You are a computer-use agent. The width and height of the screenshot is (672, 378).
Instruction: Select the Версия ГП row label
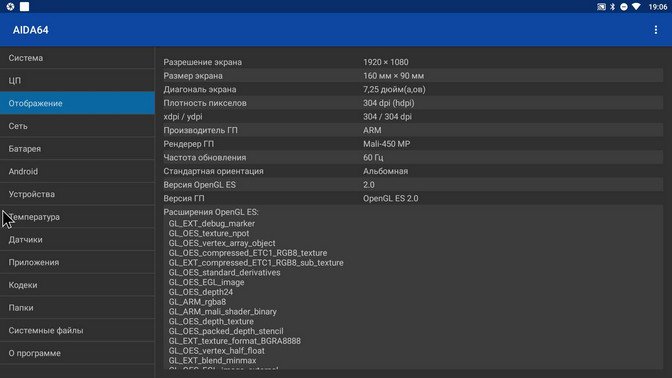[184, 198]
